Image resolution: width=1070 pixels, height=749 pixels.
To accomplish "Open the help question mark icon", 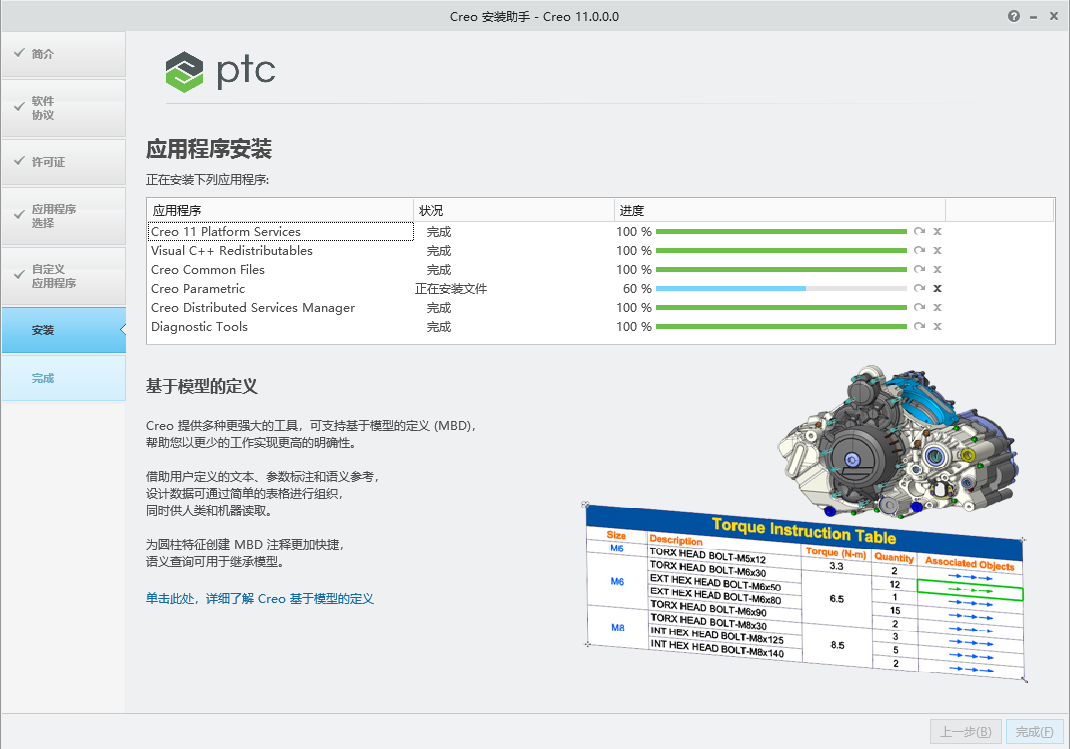I will (x=1014, y=16).
